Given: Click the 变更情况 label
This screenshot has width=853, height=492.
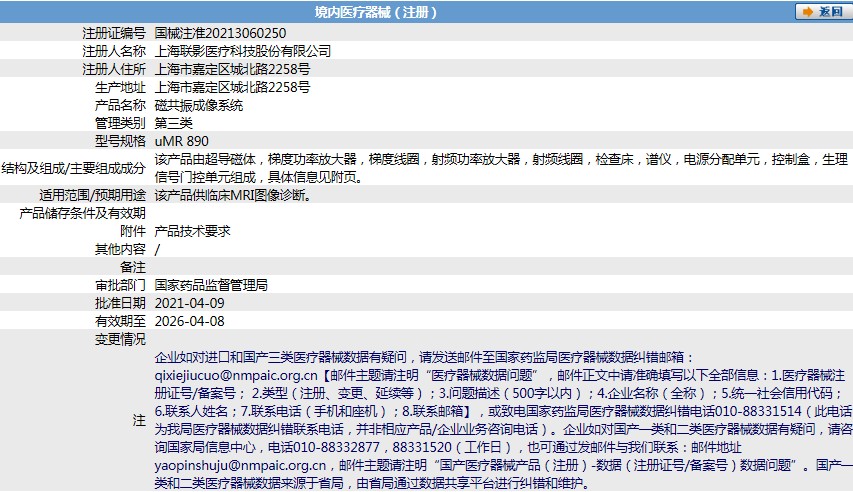Looking at the screenshot, I should (x=120, y=339).
